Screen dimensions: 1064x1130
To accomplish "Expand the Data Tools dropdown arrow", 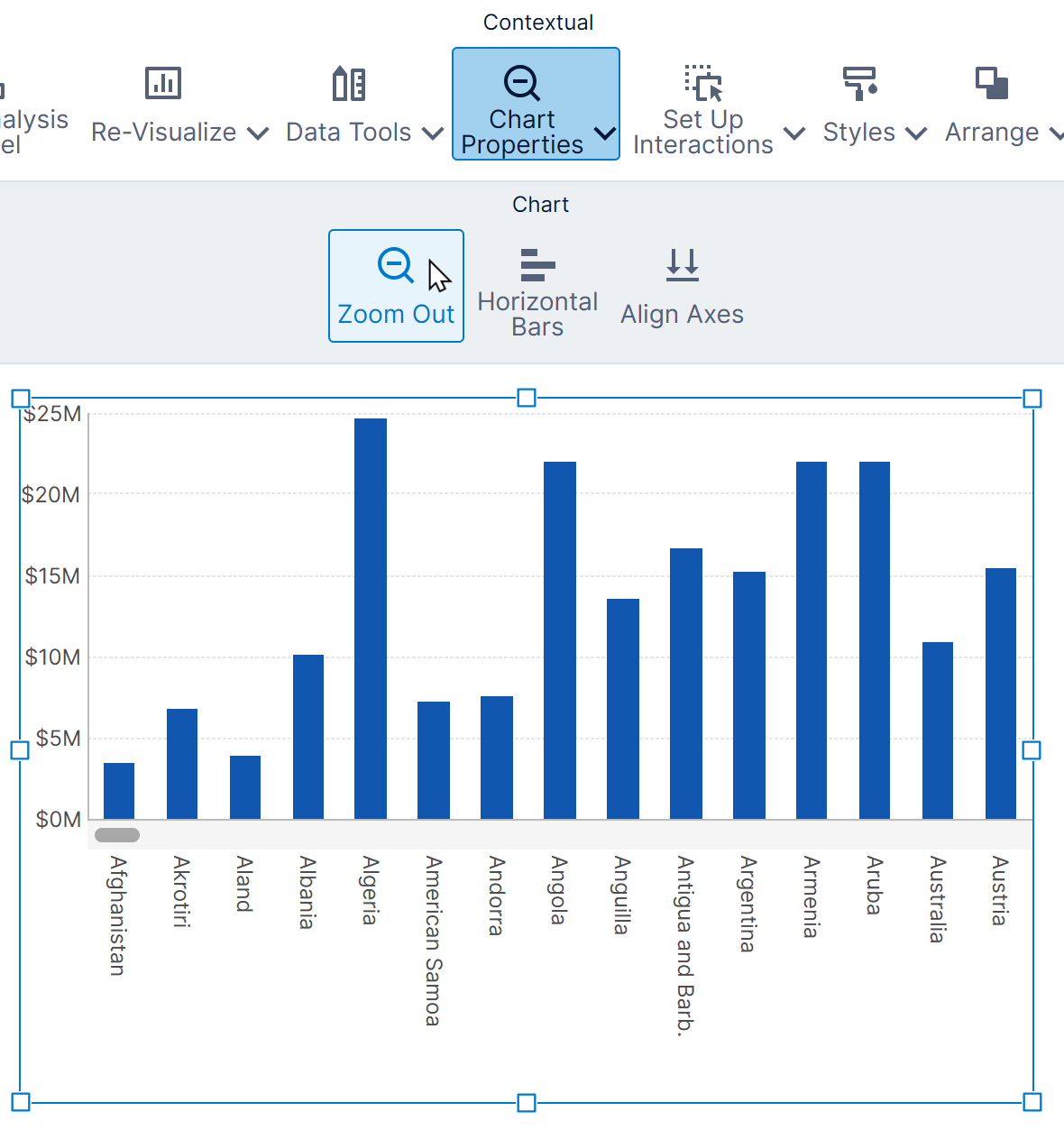I will 433,133.
